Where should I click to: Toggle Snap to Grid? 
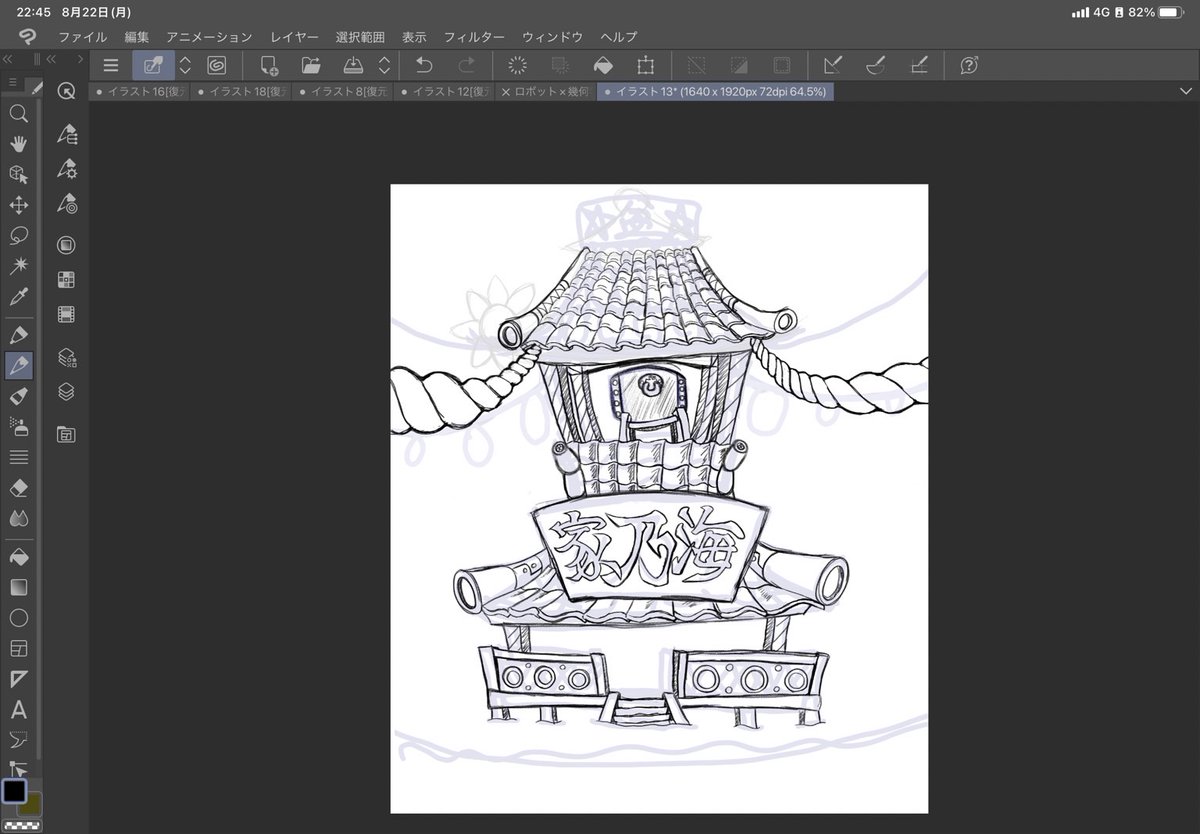pyautogui.click(x=918, y=65)
